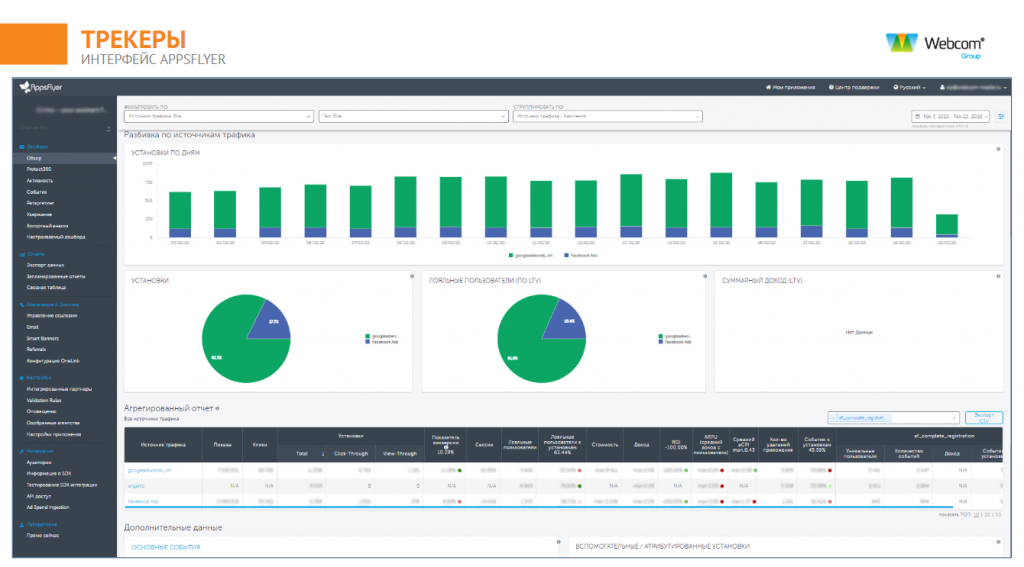Click info icon on Суммарный доход panel
1024x567 pixels.
[998, 276]
